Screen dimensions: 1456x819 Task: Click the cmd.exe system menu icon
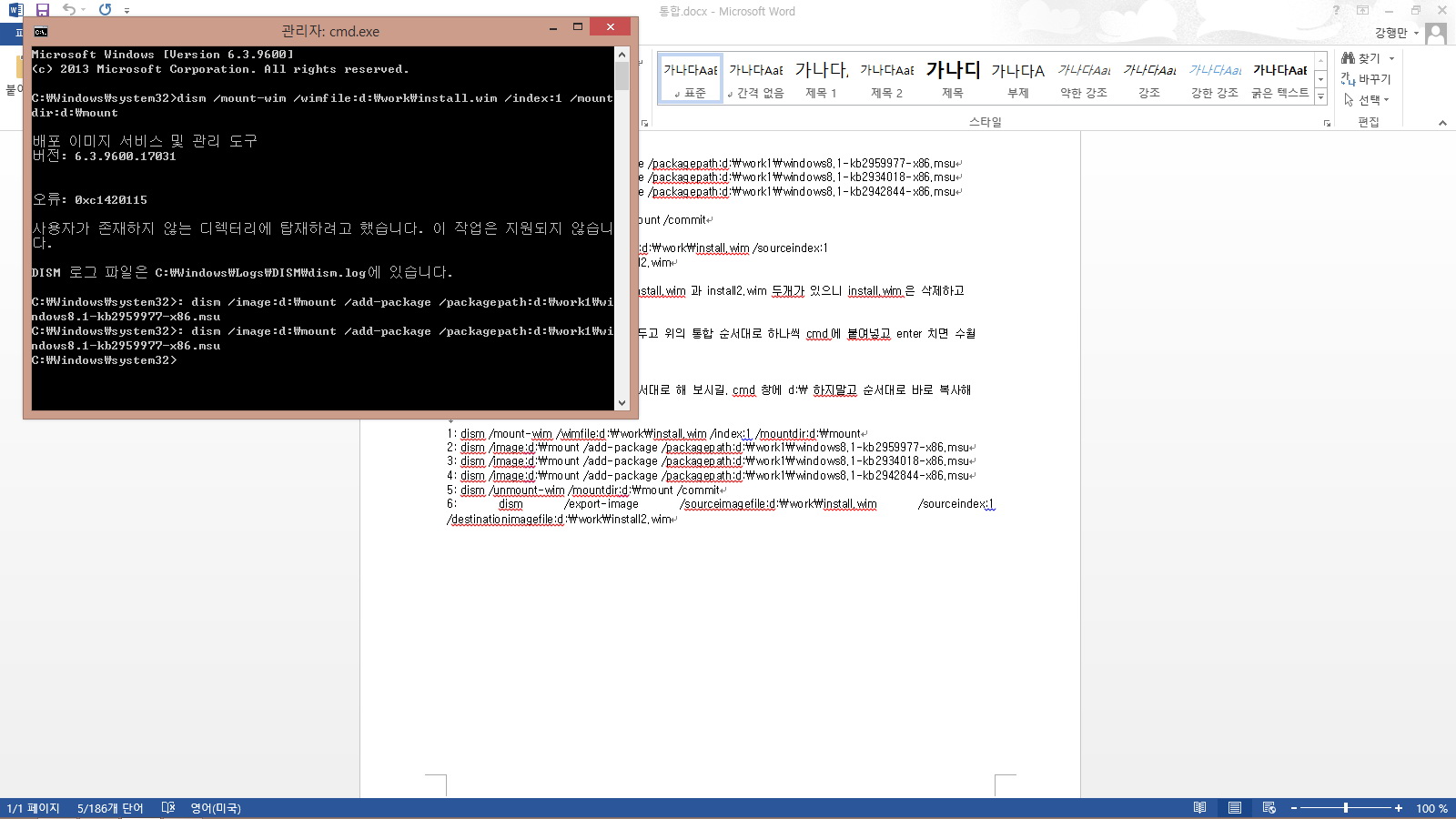click(41, 31)
